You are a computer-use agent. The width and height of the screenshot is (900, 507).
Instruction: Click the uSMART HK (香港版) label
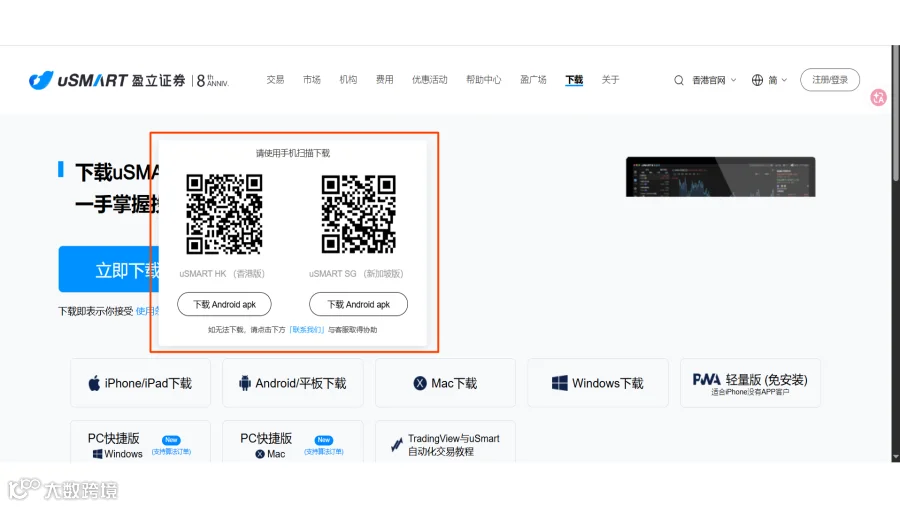222,274
